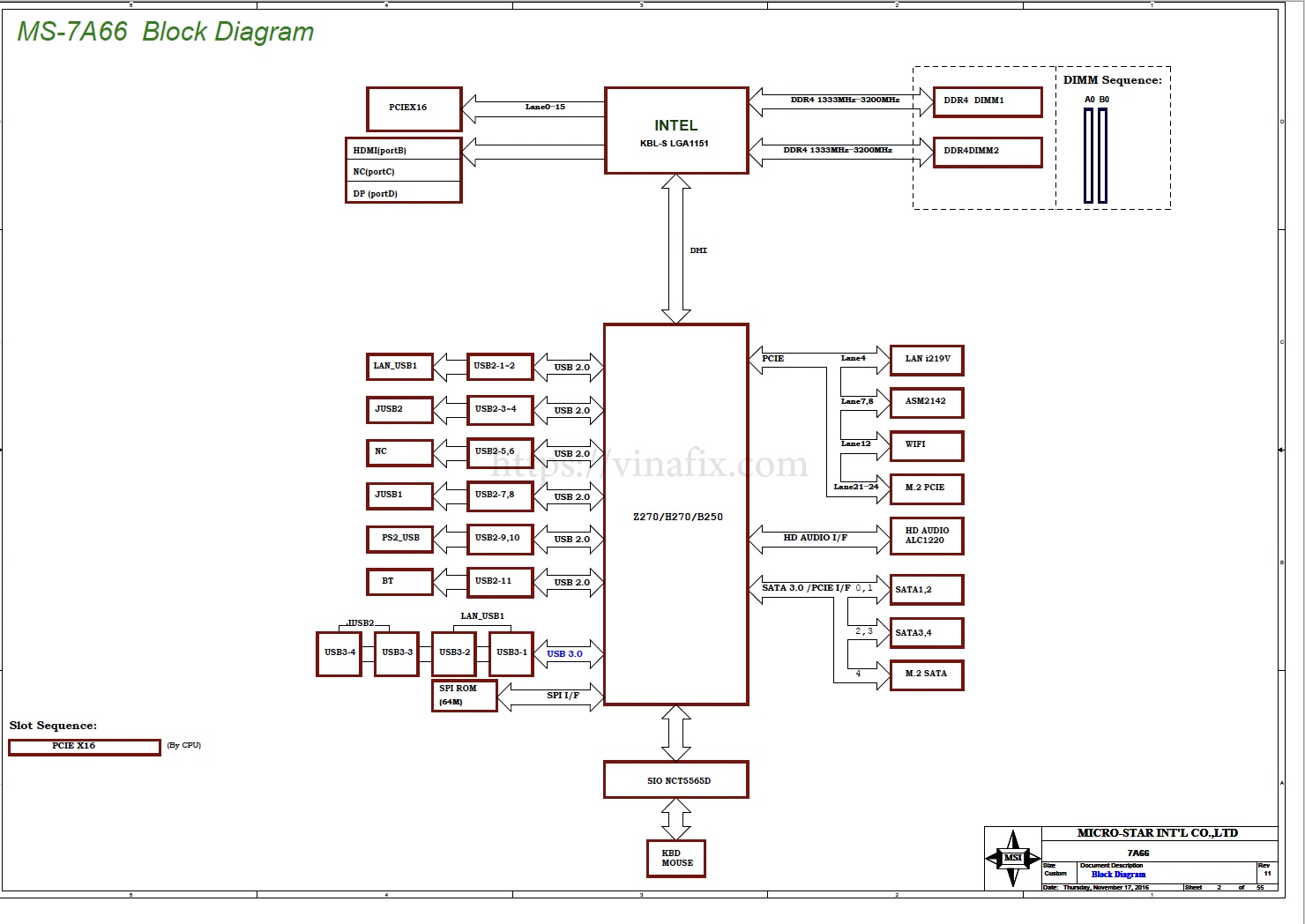Screen dimensions: 1305x924
Task: Click the MS-7A66 Block Diagram title
Action: 166,32
